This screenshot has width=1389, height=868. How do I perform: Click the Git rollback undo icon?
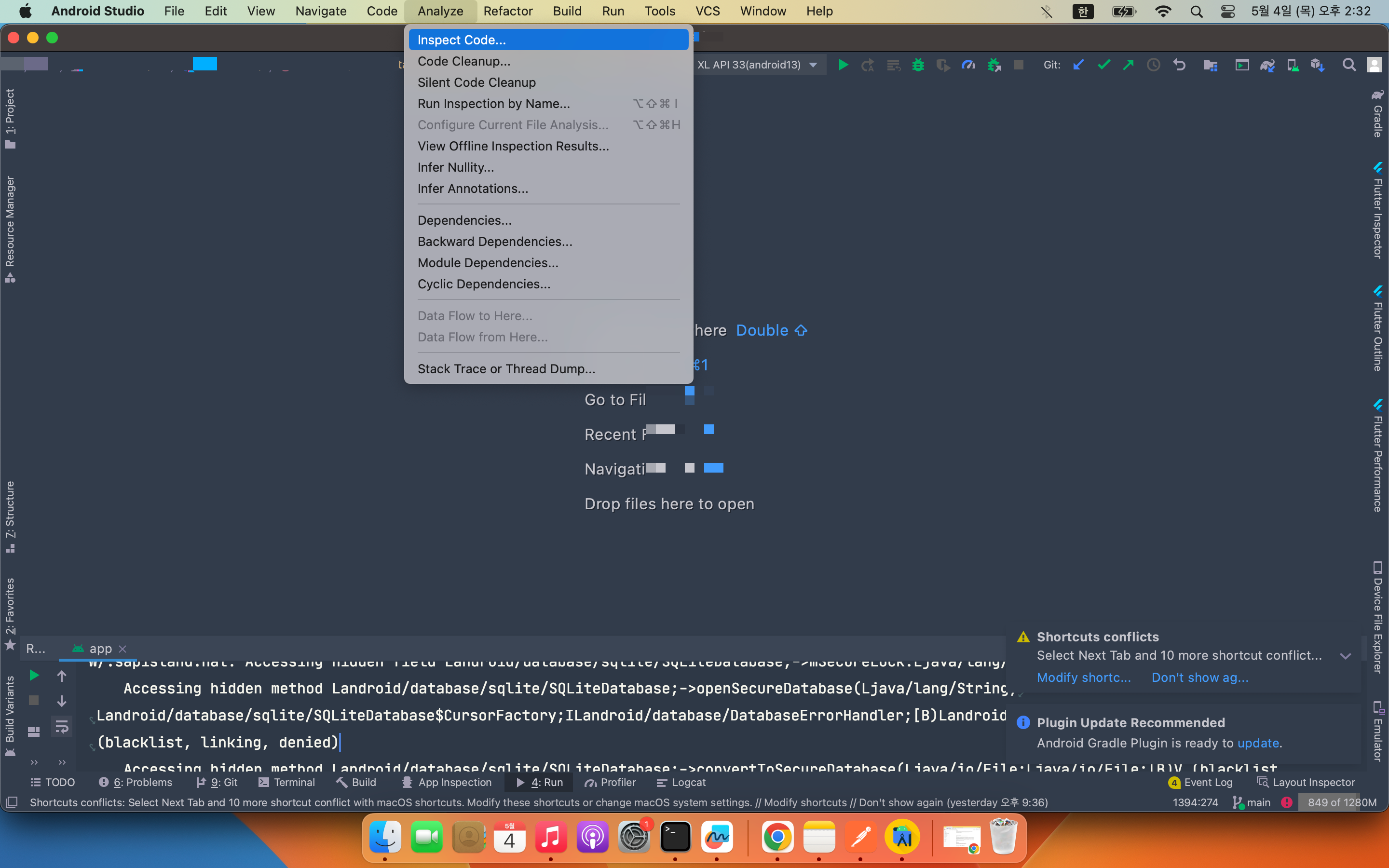1179,65
